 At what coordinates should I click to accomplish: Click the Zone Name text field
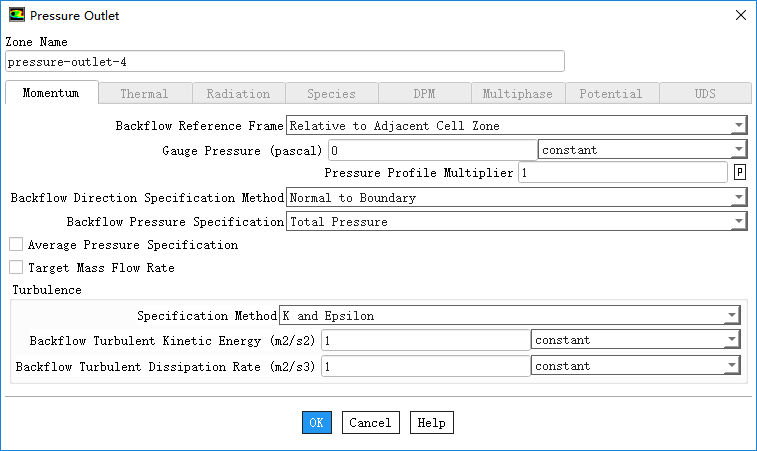[x=284, y=62]
